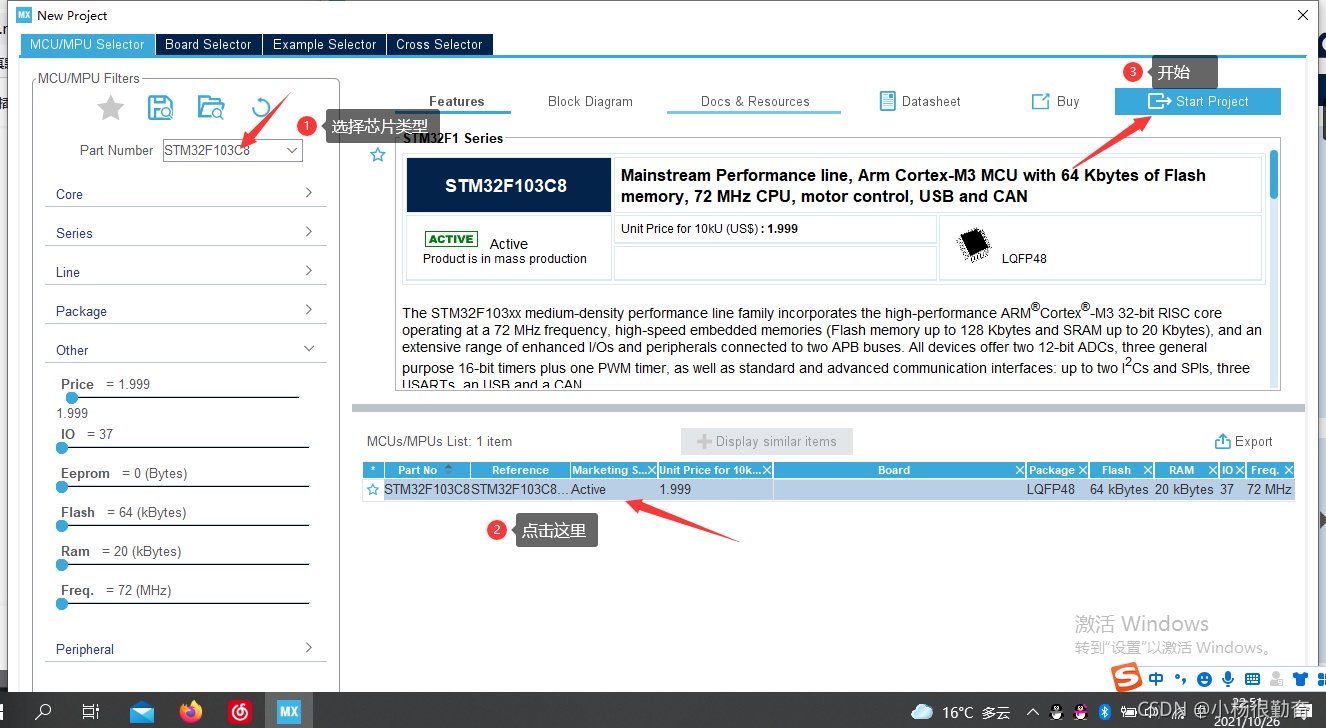Sort list by Part No column header
Screen dimensions: 1326x728
426,470
